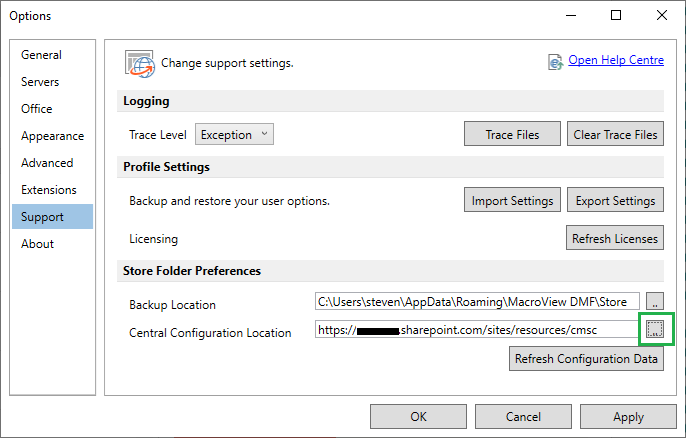Screen dimensions: 686x438
Task: Click the support settings globe icon
Action: point(140,64)
